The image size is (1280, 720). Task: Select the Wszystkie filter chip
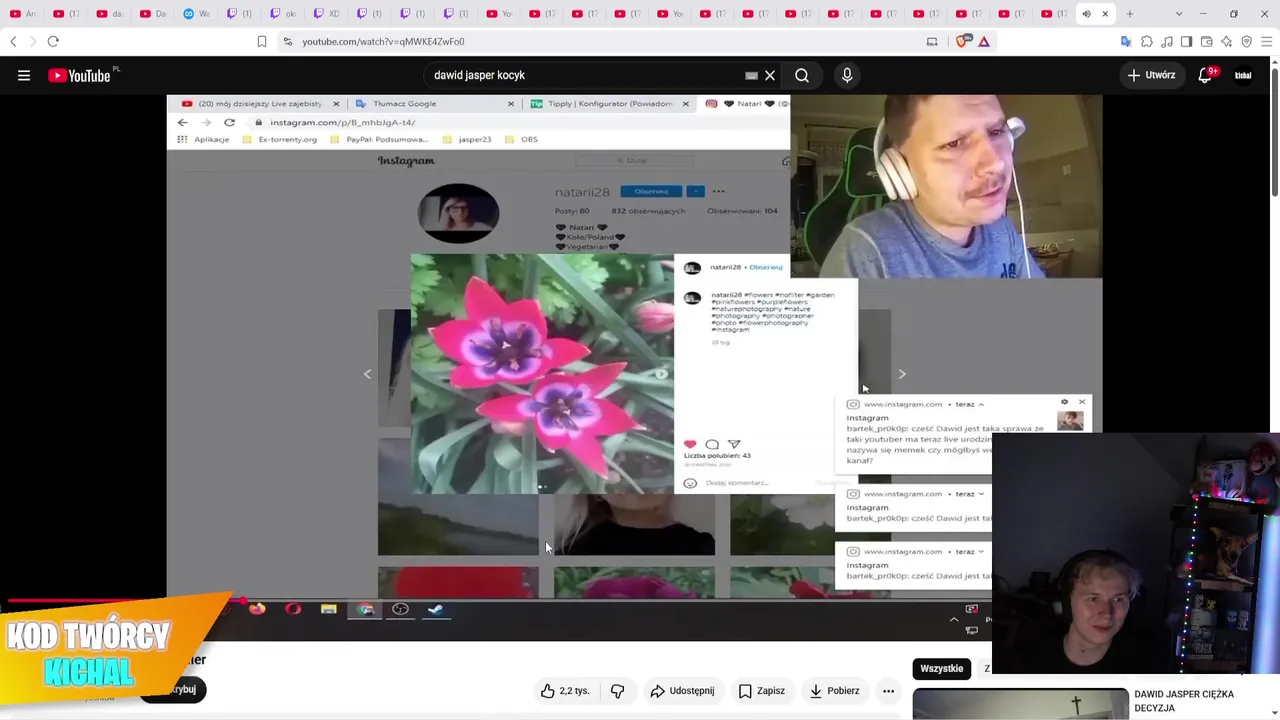click(x=942, y=669)
